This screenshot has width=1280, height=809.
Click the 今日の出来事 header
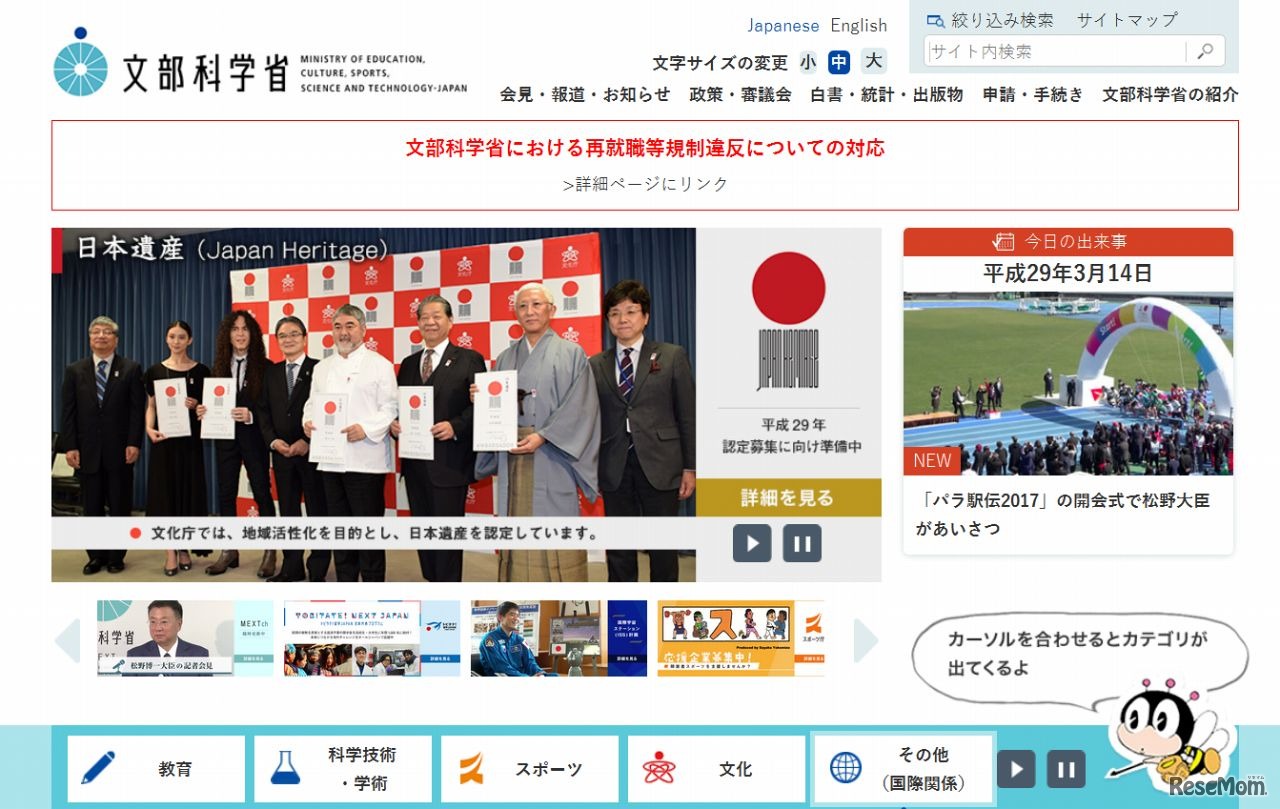point(1068,242)
